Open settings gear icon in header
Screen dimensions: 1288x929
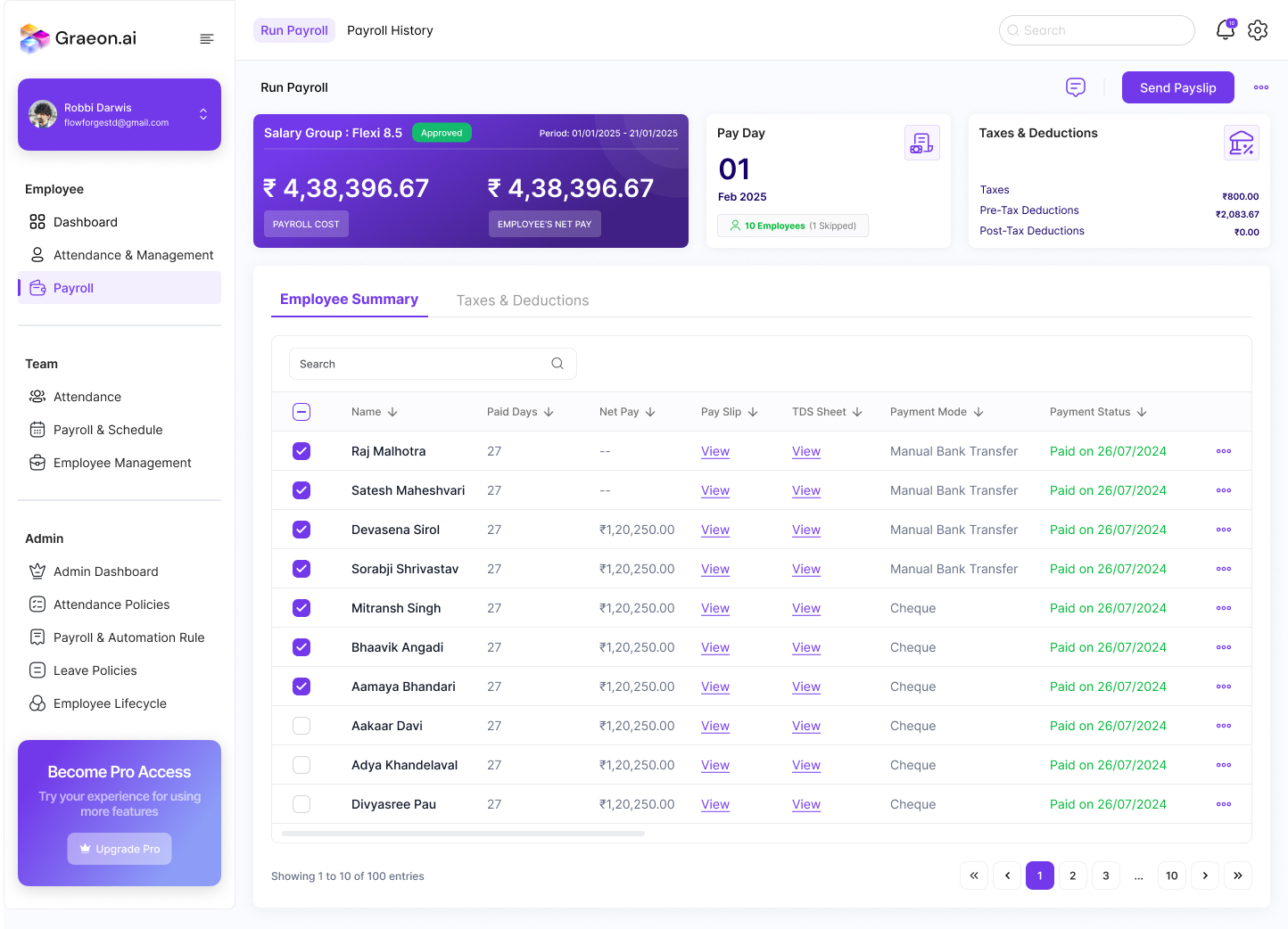click(x=1258, y=30)
